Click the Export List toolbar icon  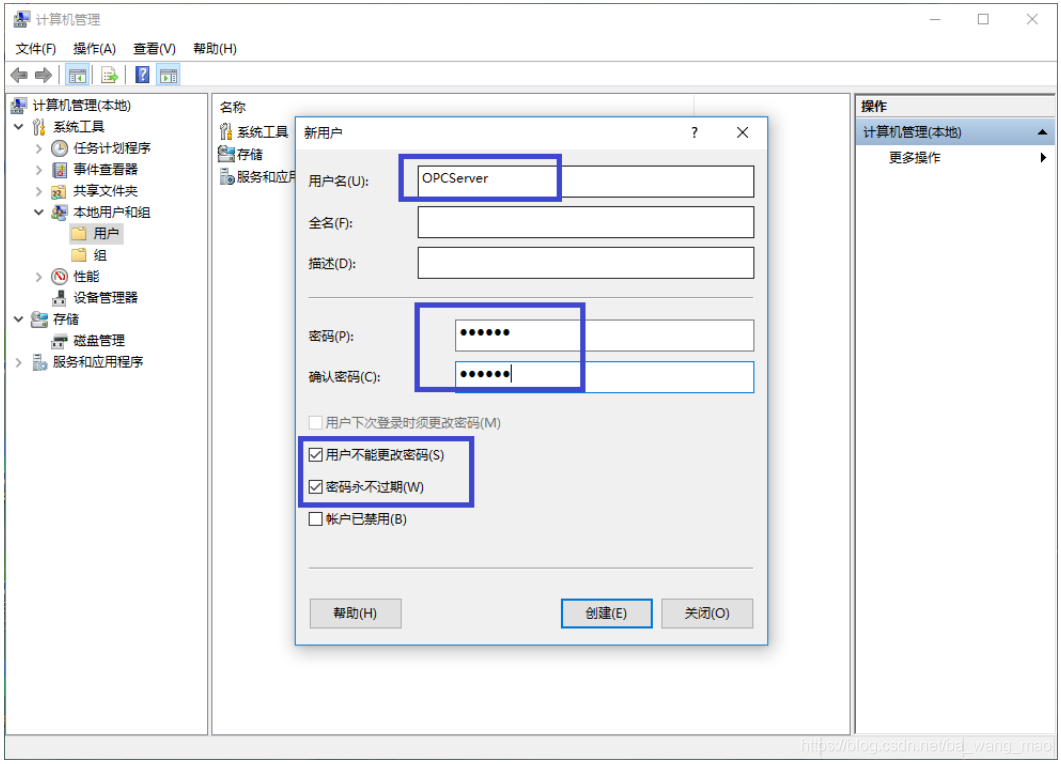(109, 75)
